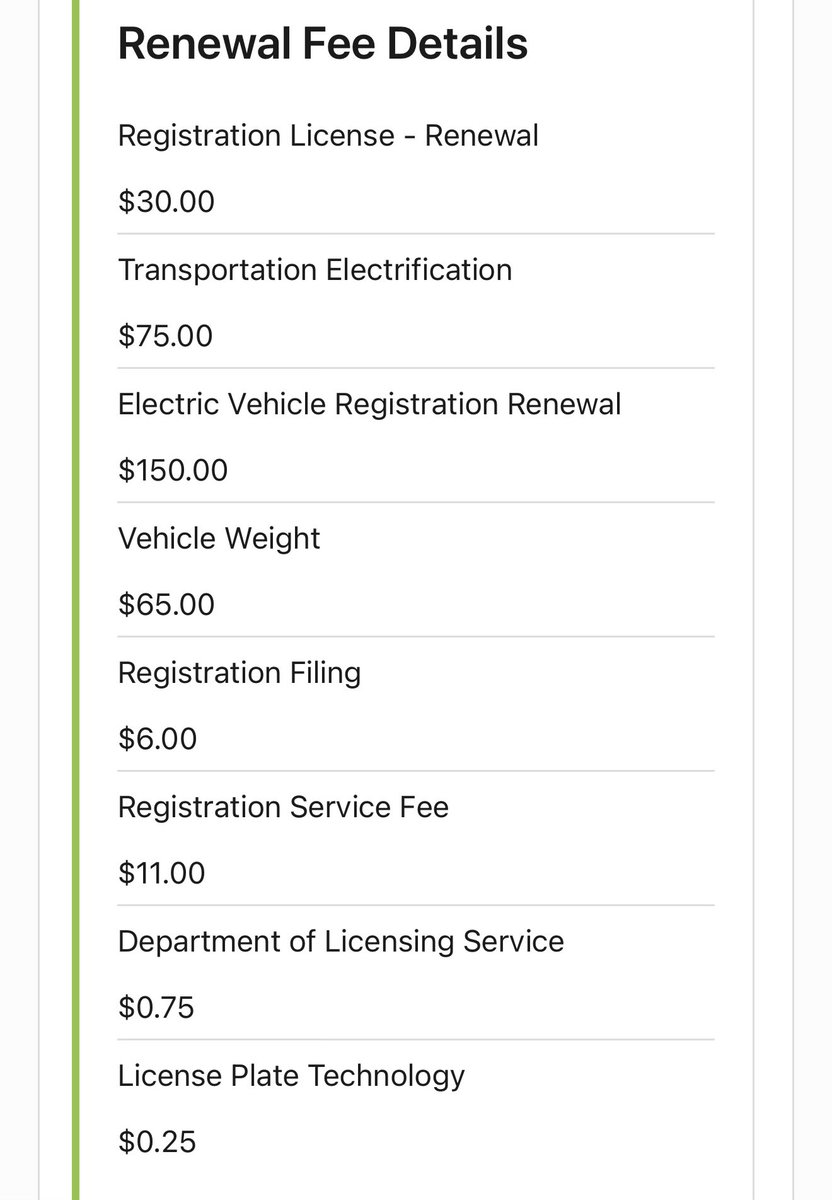Tap the Transportation Electrification fee label

coord(315,269)
